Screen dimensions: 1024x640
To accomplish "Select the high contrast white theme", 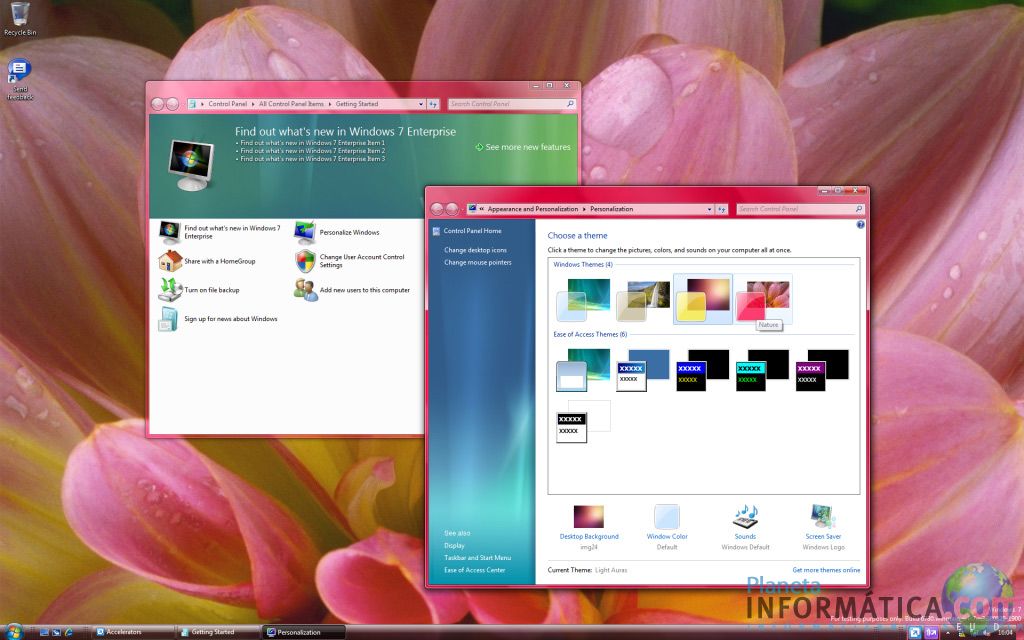I will [x=583, y=421].
